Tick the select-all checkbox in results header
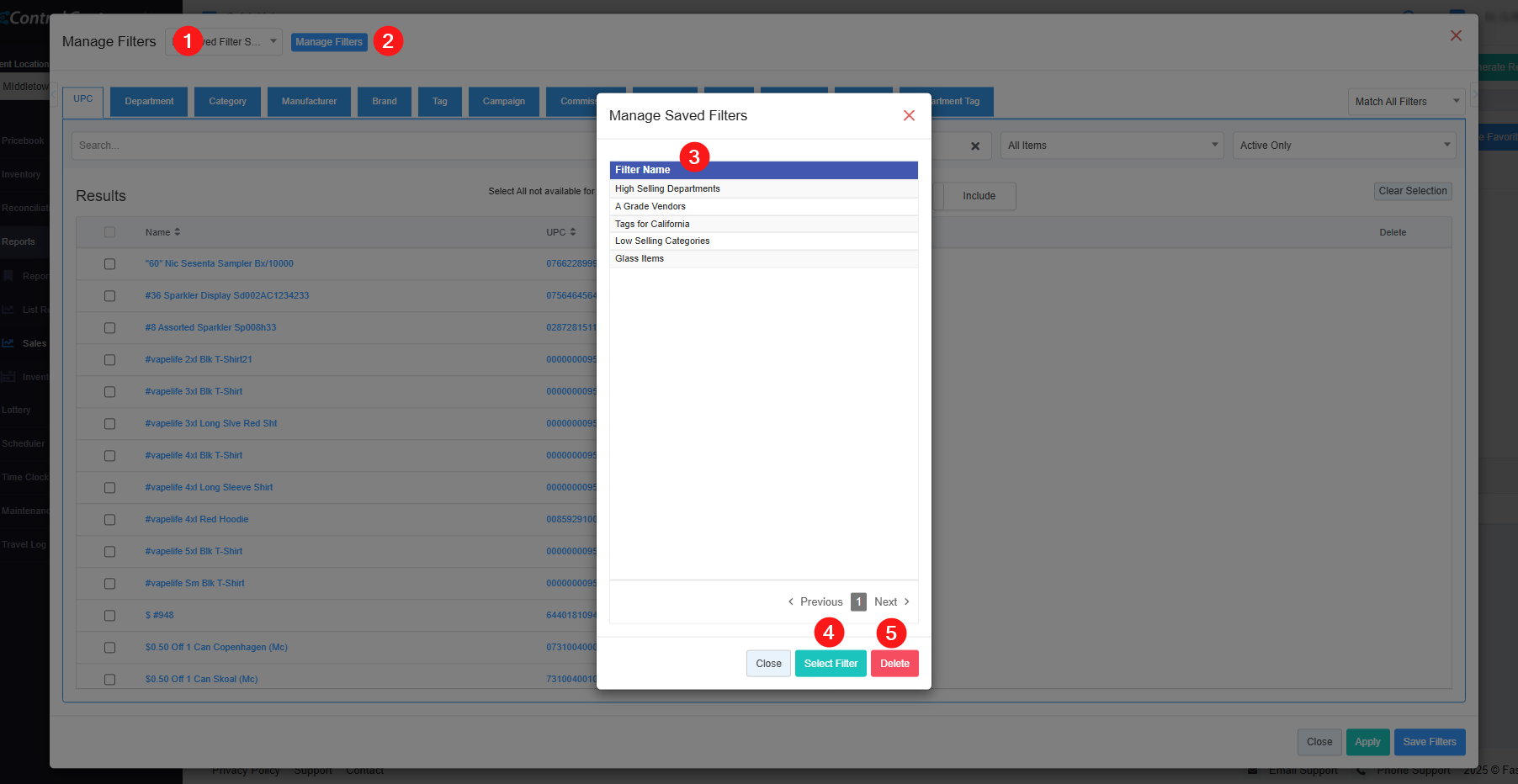Image resolution: width=1518 pixels, height=784 pixels. pos(110,232)
